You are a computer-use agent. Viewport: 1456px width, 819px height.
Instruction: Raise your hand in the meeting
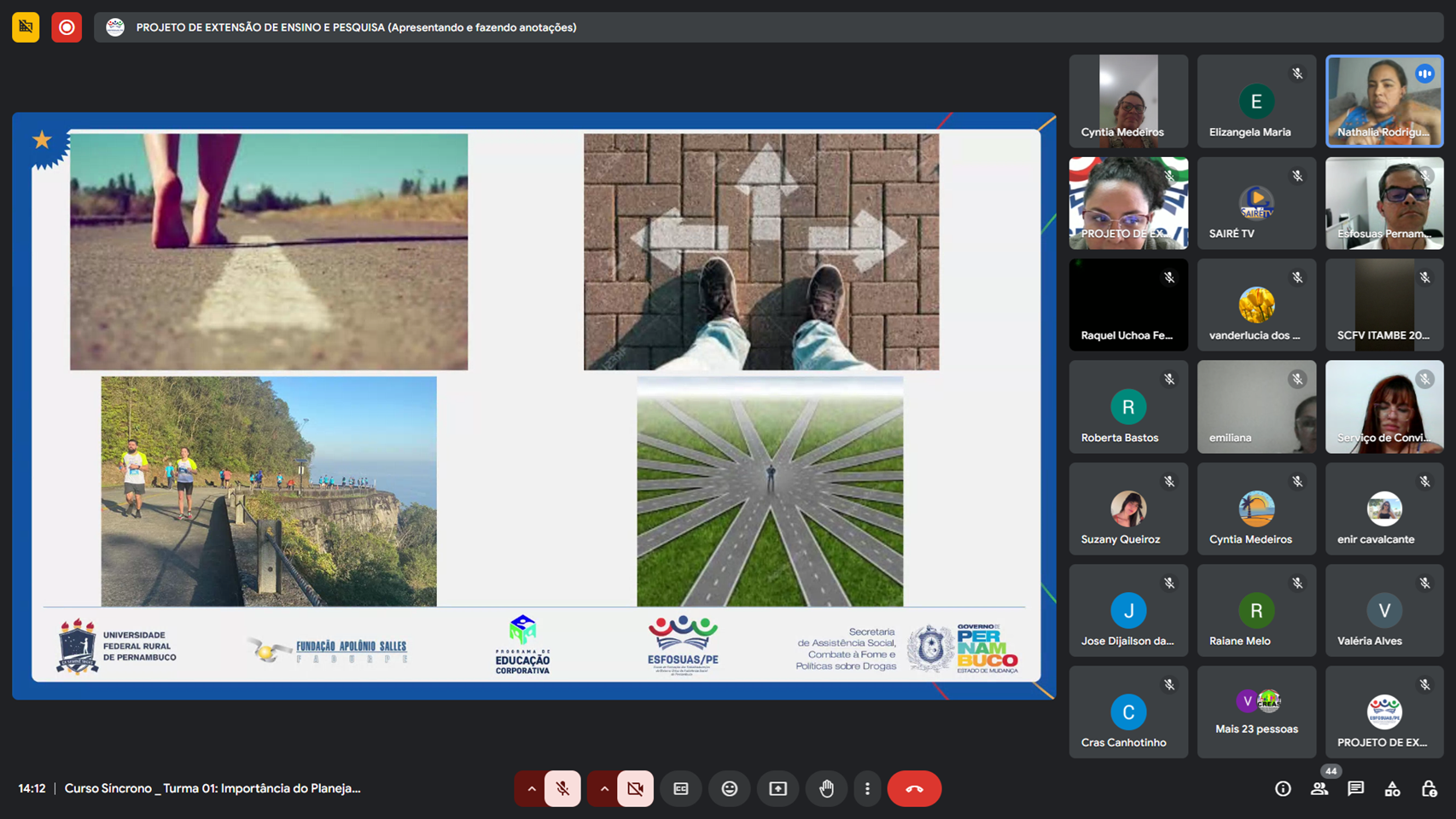pyautogui.click(x=826, y=788)
